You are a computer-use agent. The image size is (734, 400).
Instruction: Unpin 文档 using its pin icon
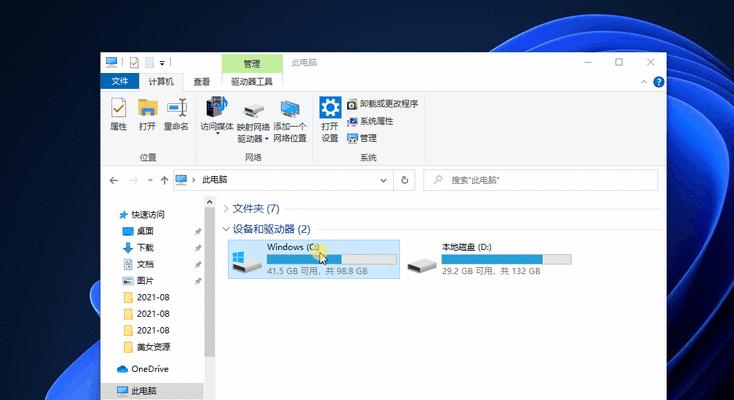(x=198, y=265)
